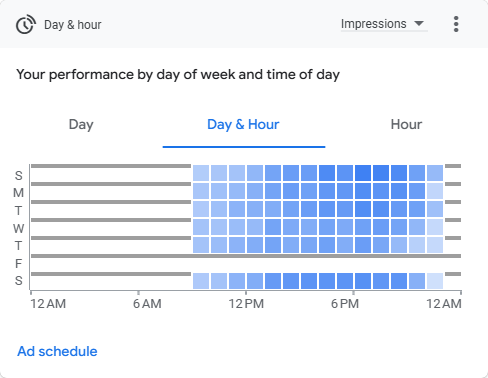
Task: Click the Friday gray schedule bar
Action: (246, 256)
